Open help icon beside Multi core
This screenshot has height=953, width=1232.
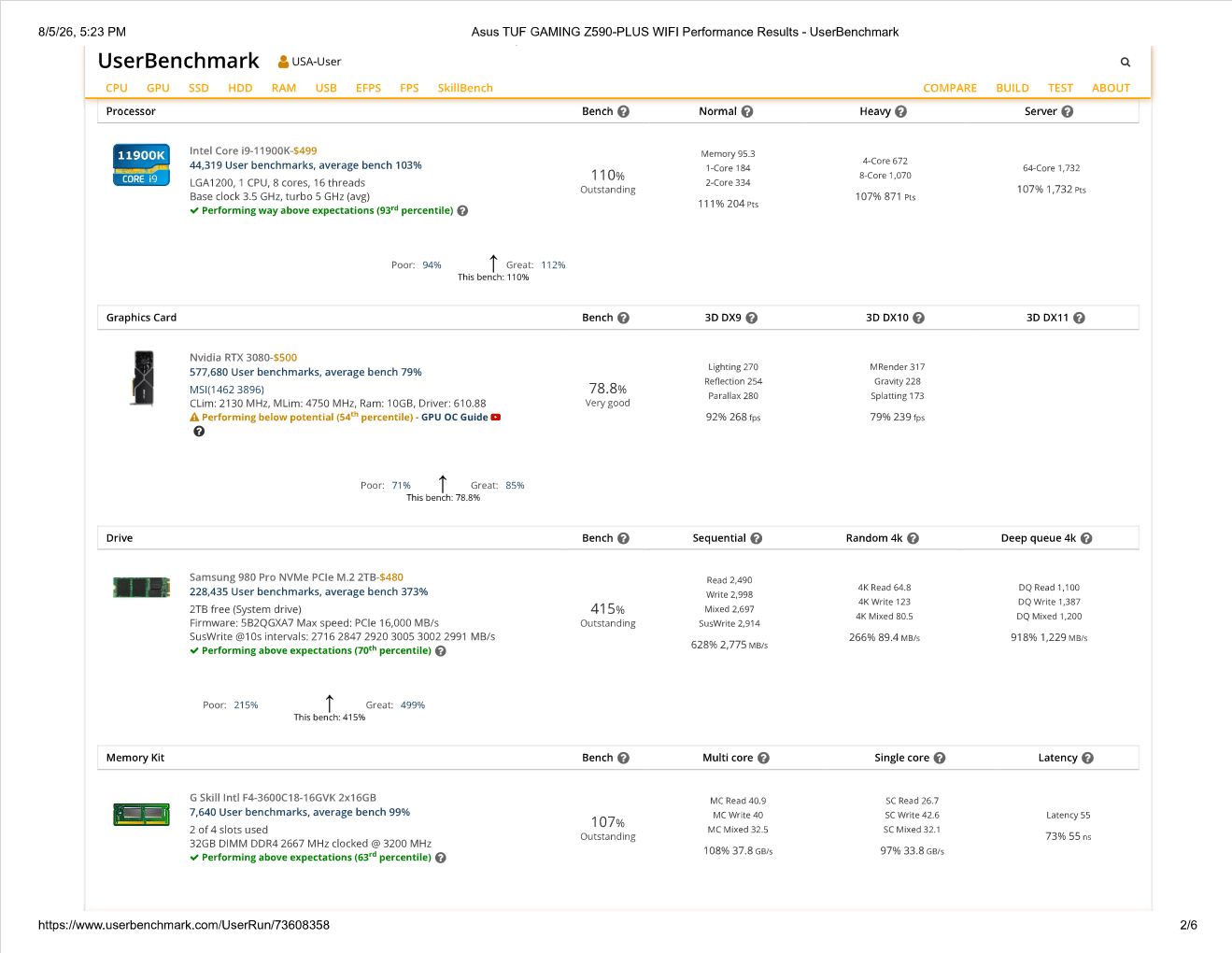point(764,758)
